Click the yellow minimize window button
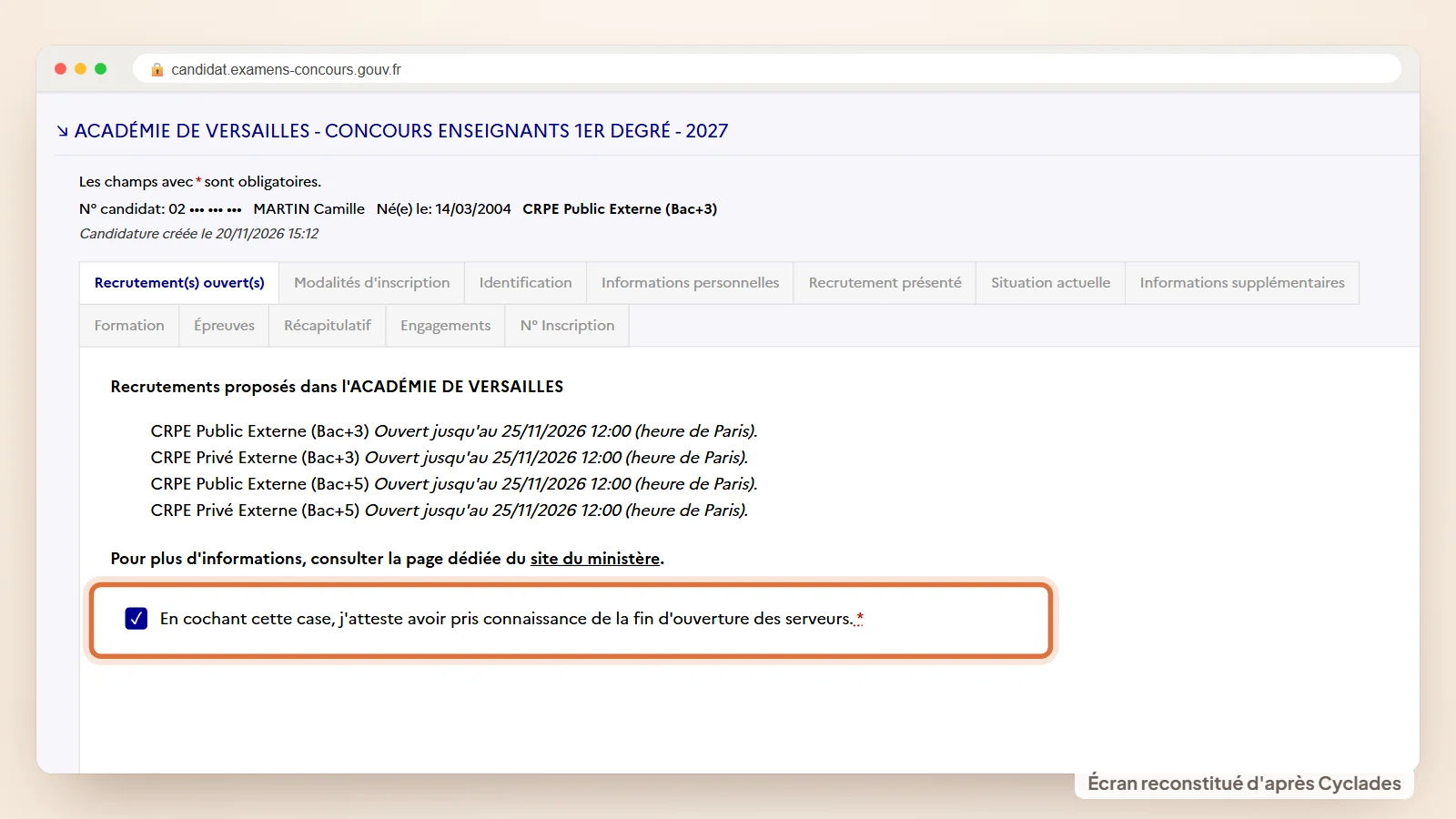1456x819 pixels. point(81,69)
